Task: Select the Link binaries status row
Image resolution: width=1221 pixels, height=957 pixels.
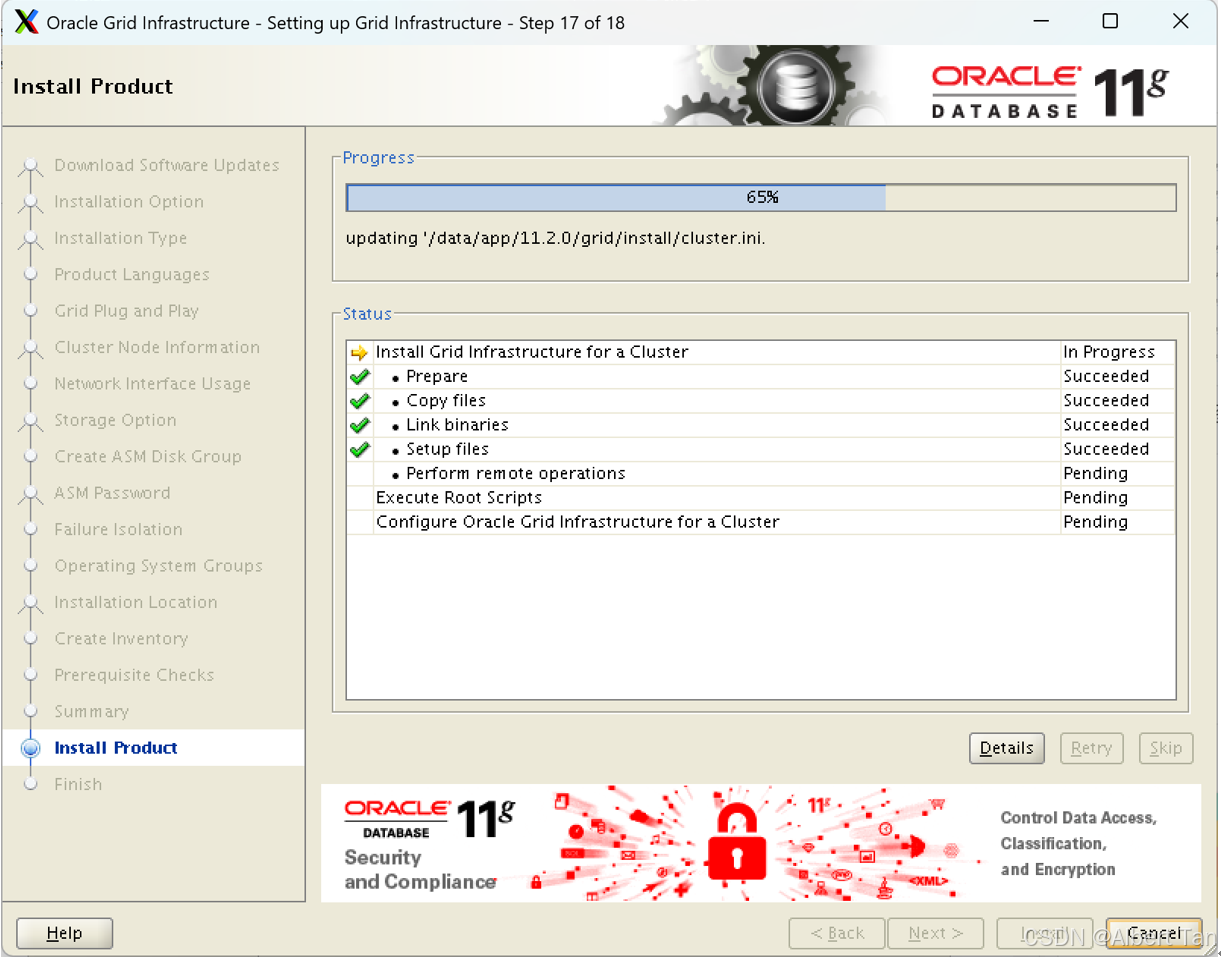Action: pyautogui.click(x=761, y=425)
